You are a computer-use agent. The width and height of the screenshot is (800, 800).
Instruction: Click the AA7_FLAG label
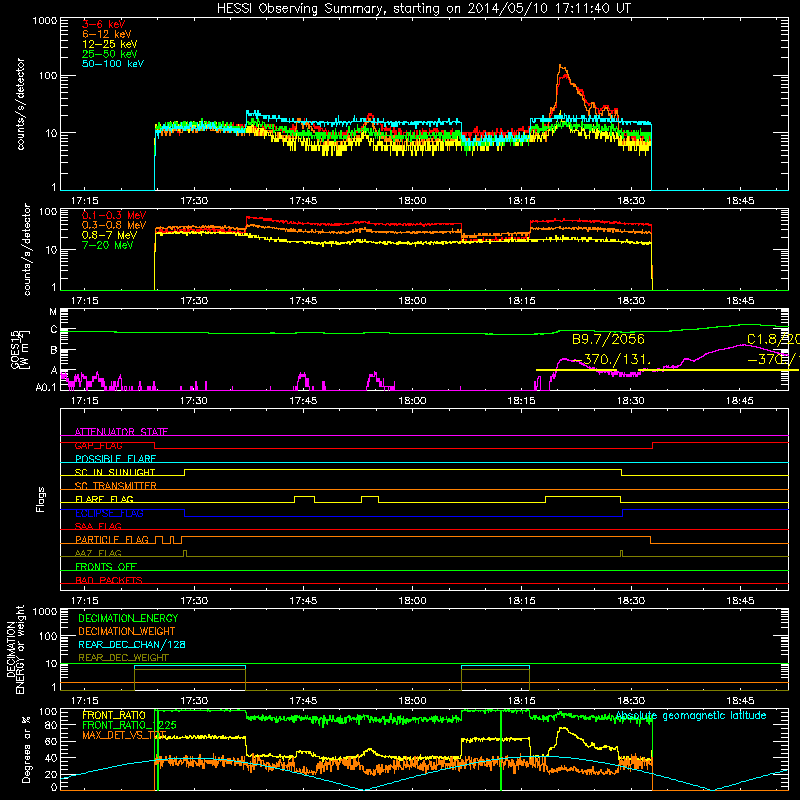click(x=98, y=553)
